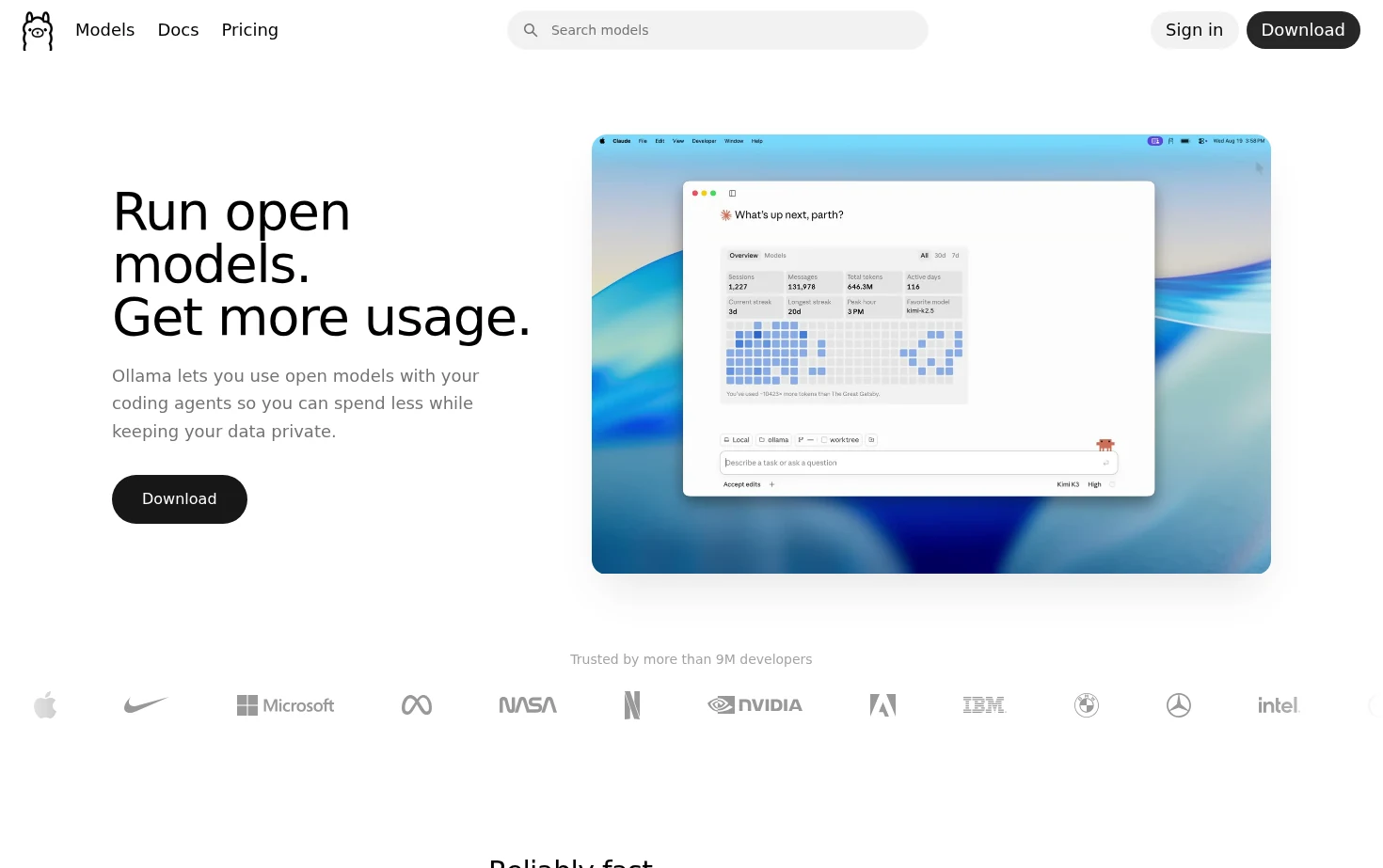The width and height of the screenshot is (1383, 868).
Task: Click the NASA logo
Action: (x=528, y=705)
